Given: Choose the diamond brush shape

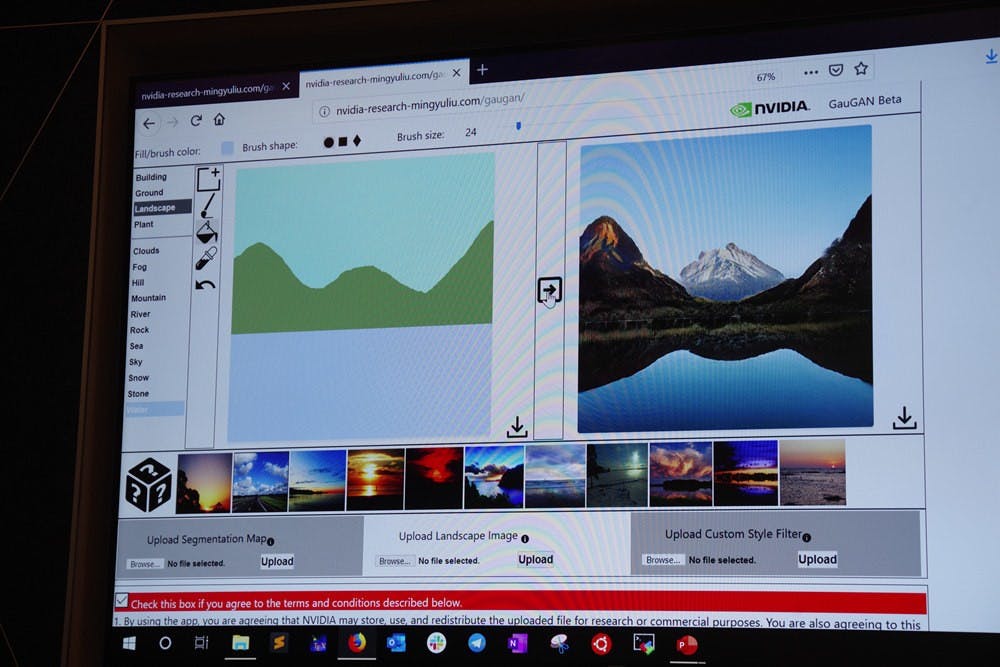Looking at the screenshot, I should pyautogui.click(x=357, y=141).
